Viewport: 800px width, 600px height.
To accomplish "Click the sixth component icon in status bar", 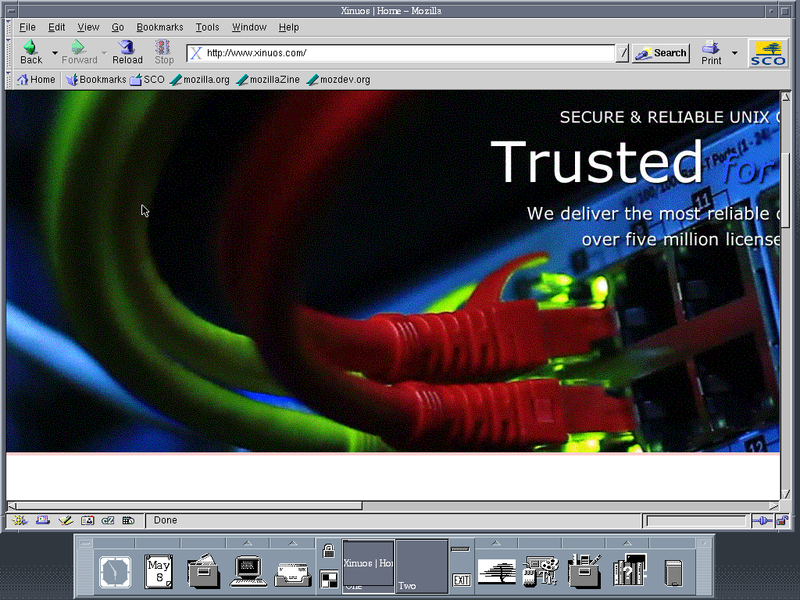I will point(128,520).
